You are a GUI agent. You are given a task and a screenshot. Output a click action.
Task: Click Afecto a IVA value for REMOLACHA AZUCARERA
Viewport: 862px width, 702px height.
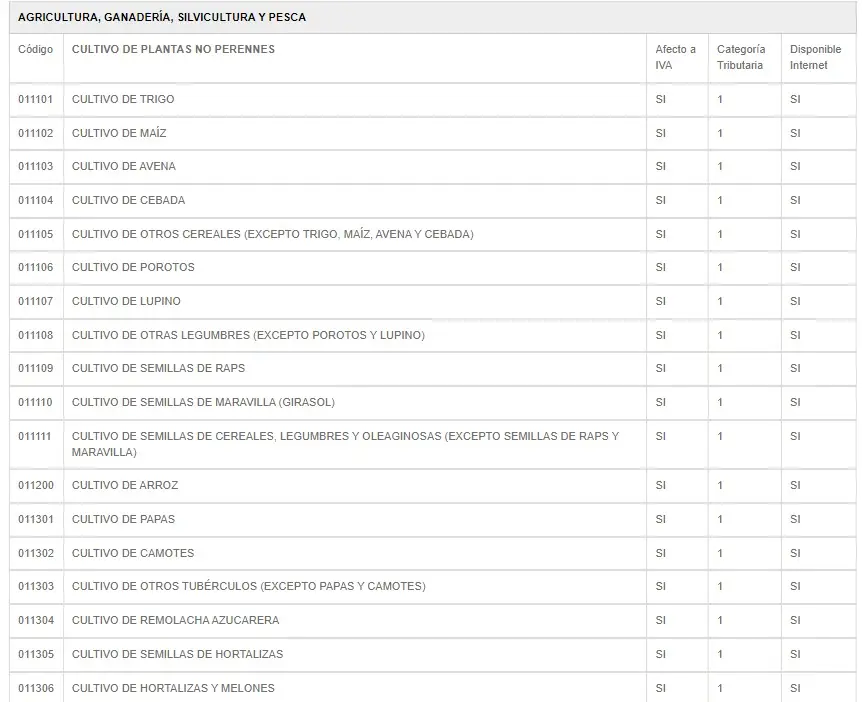tap(660, 621)
